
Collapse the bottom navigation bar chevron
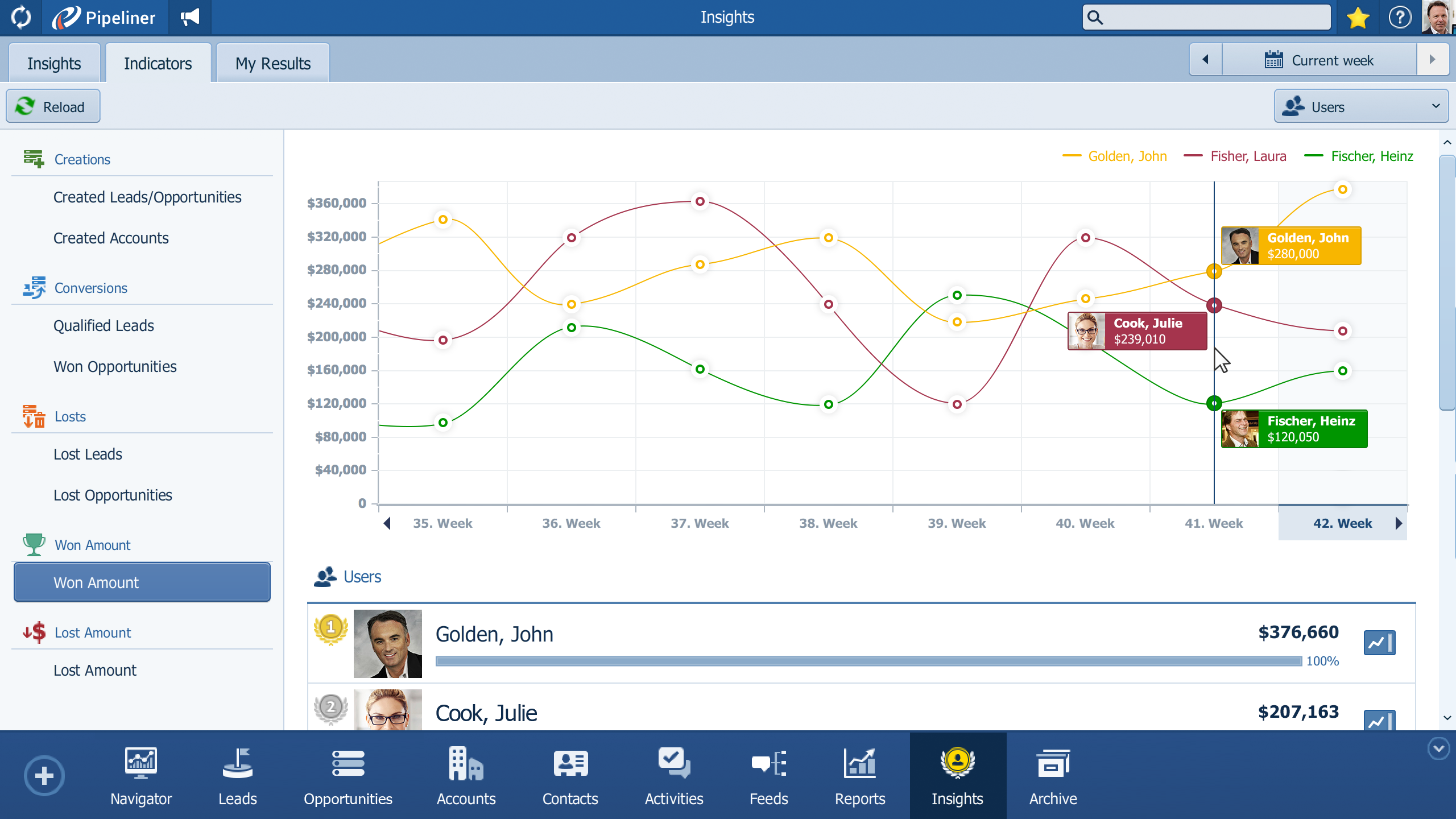pyautogui.click(x=1438, y=748)
